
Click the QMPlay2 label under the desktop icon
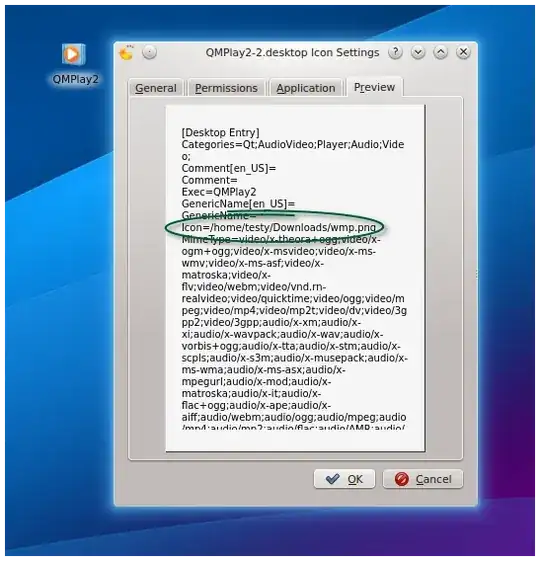tap(75, 79)
